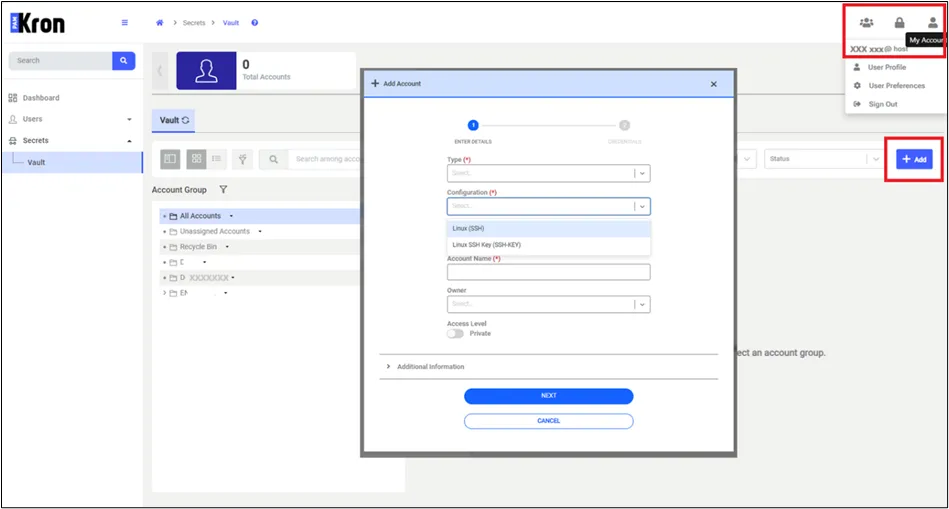The image size is (949, 509).
Task: Open the help question mark icon
Action: point(255,23)
